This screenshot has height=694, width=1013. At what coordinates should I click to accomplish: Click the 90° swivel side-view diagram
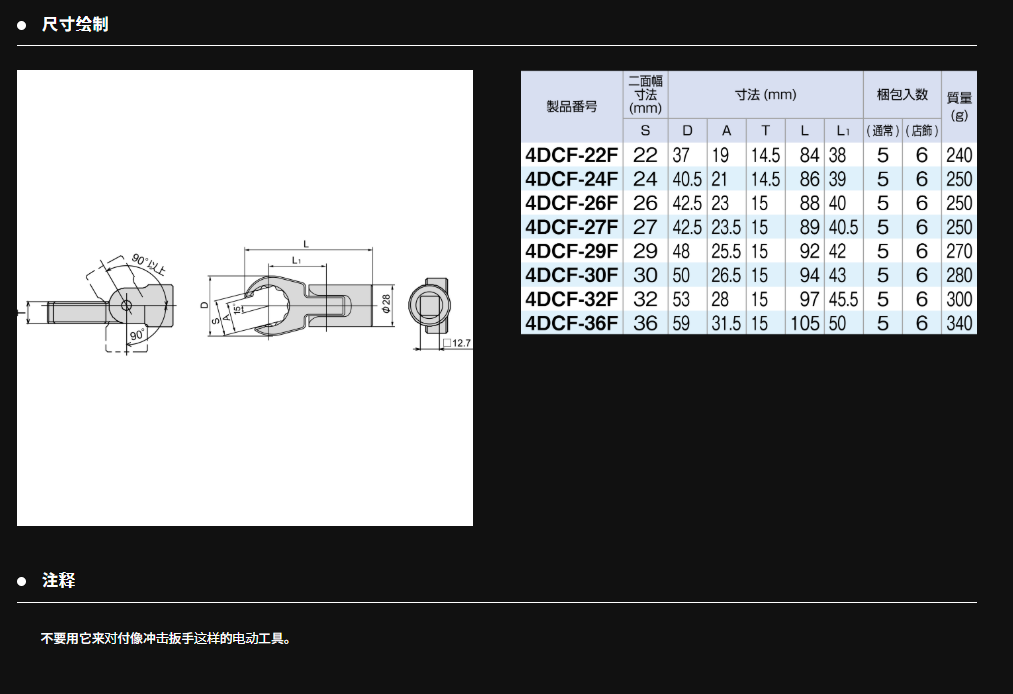click(110, 300)
